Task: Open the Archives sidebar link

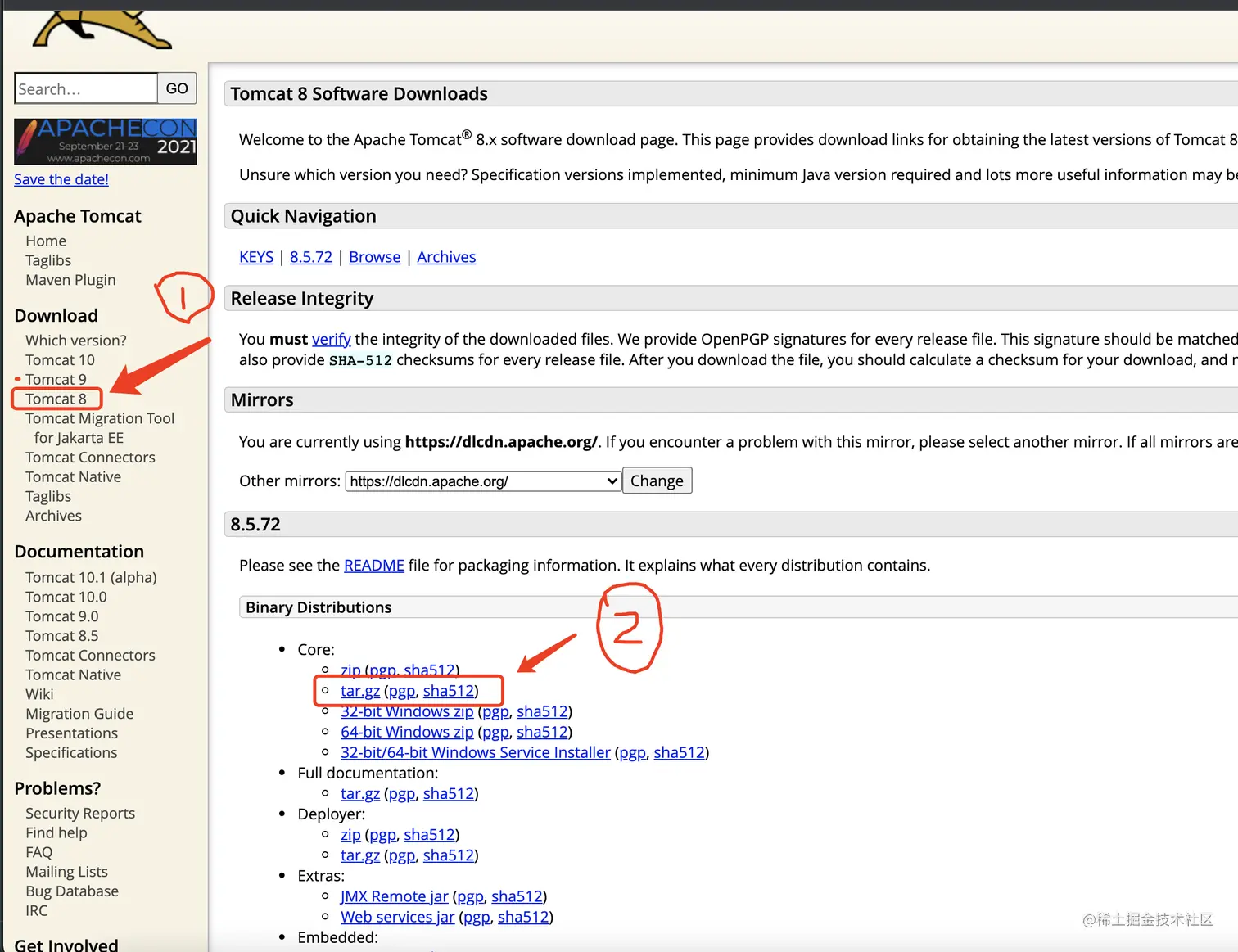Action: click(x=53, y=516)
